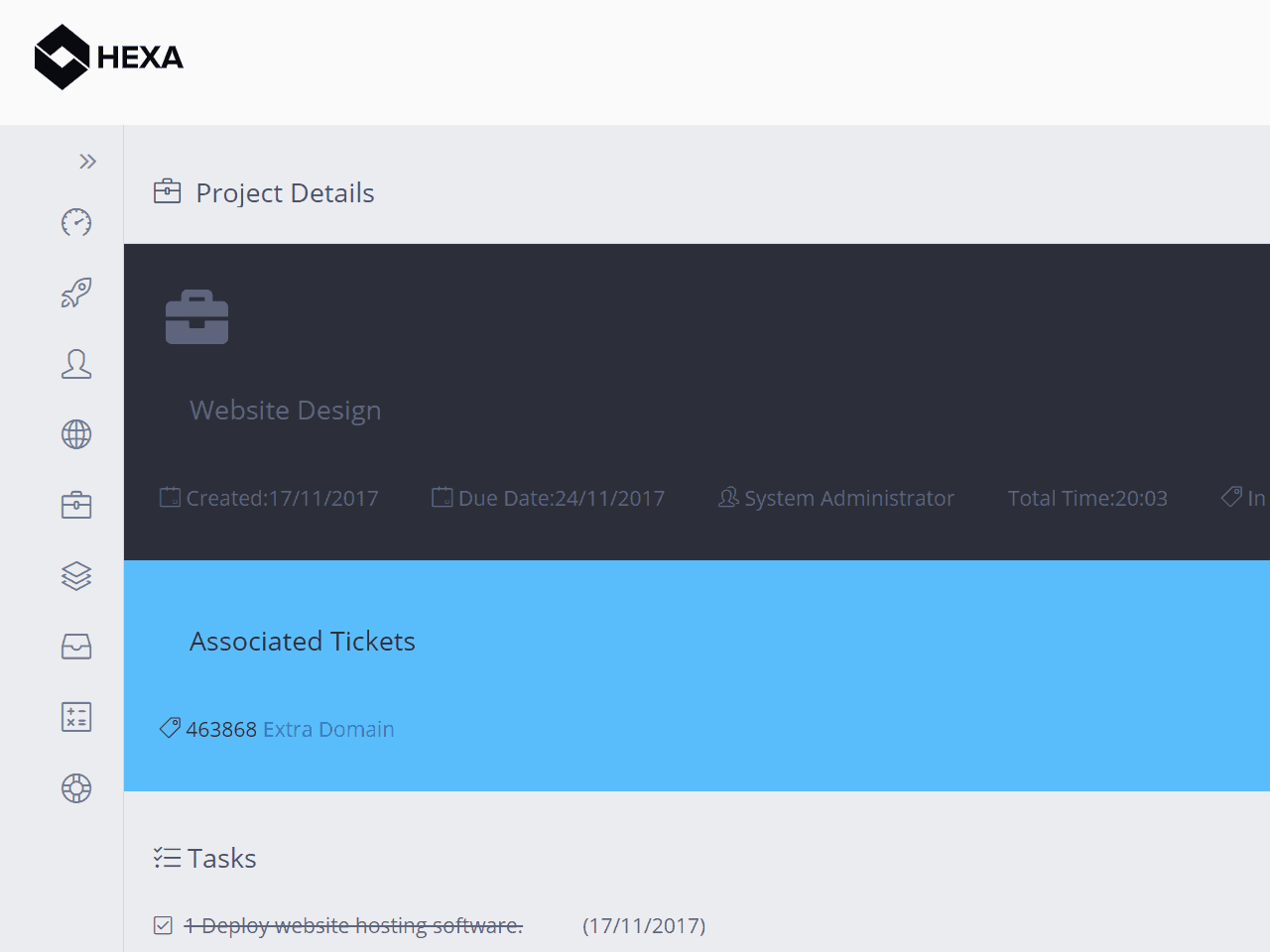1270x952 pixels.
Task: Click Due Date:24/11/2017 text
Action: (x=562, y=499)
